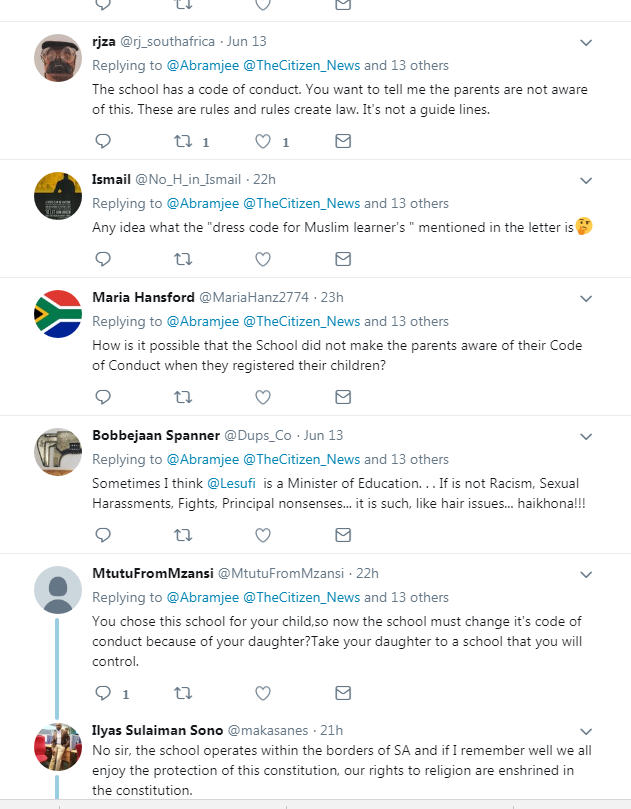Reply to Bobbejaan Spanner's tweet
The image size is (631, 809).
(102, 535)
